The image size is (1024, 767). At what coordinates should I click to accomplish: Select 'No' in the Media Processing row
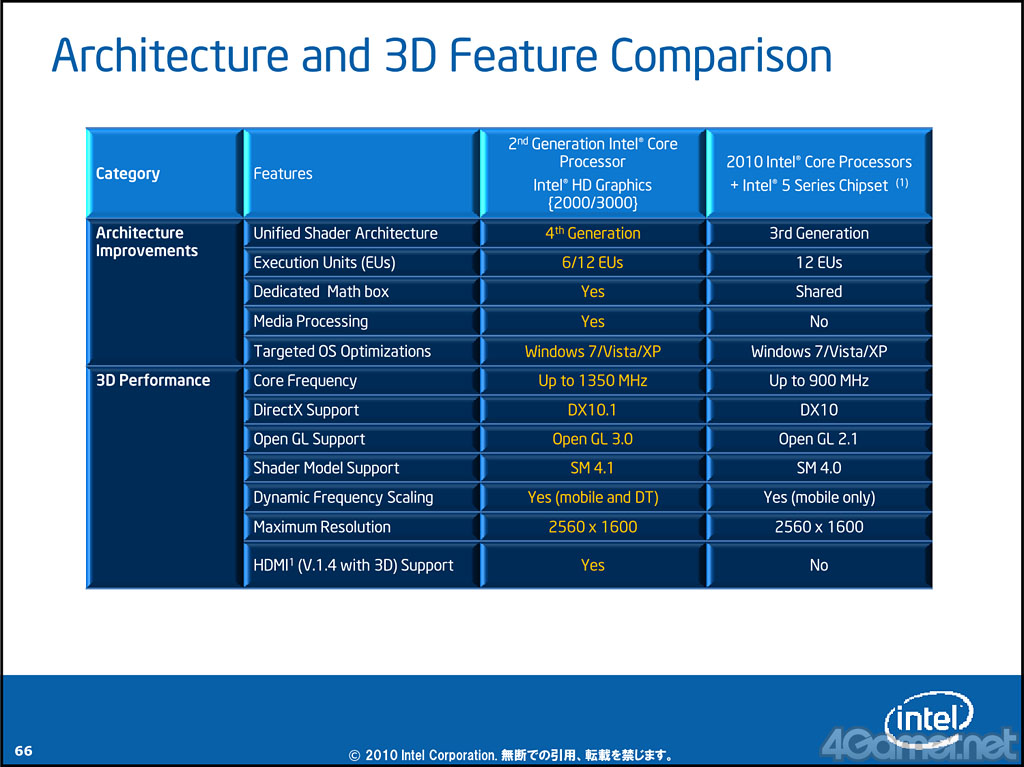(819, 321)
